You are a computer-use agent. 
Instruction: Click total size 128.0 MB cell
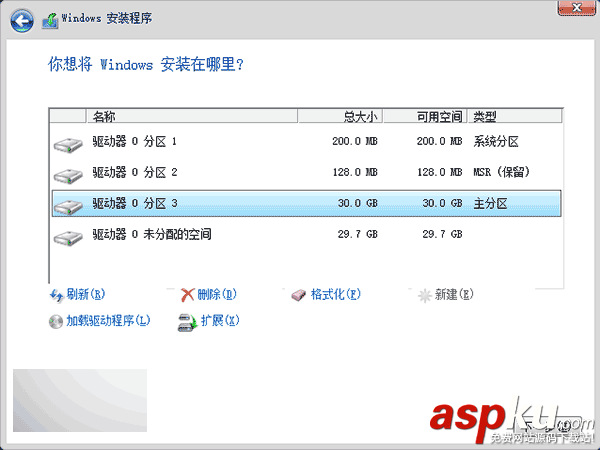point(355,173)
